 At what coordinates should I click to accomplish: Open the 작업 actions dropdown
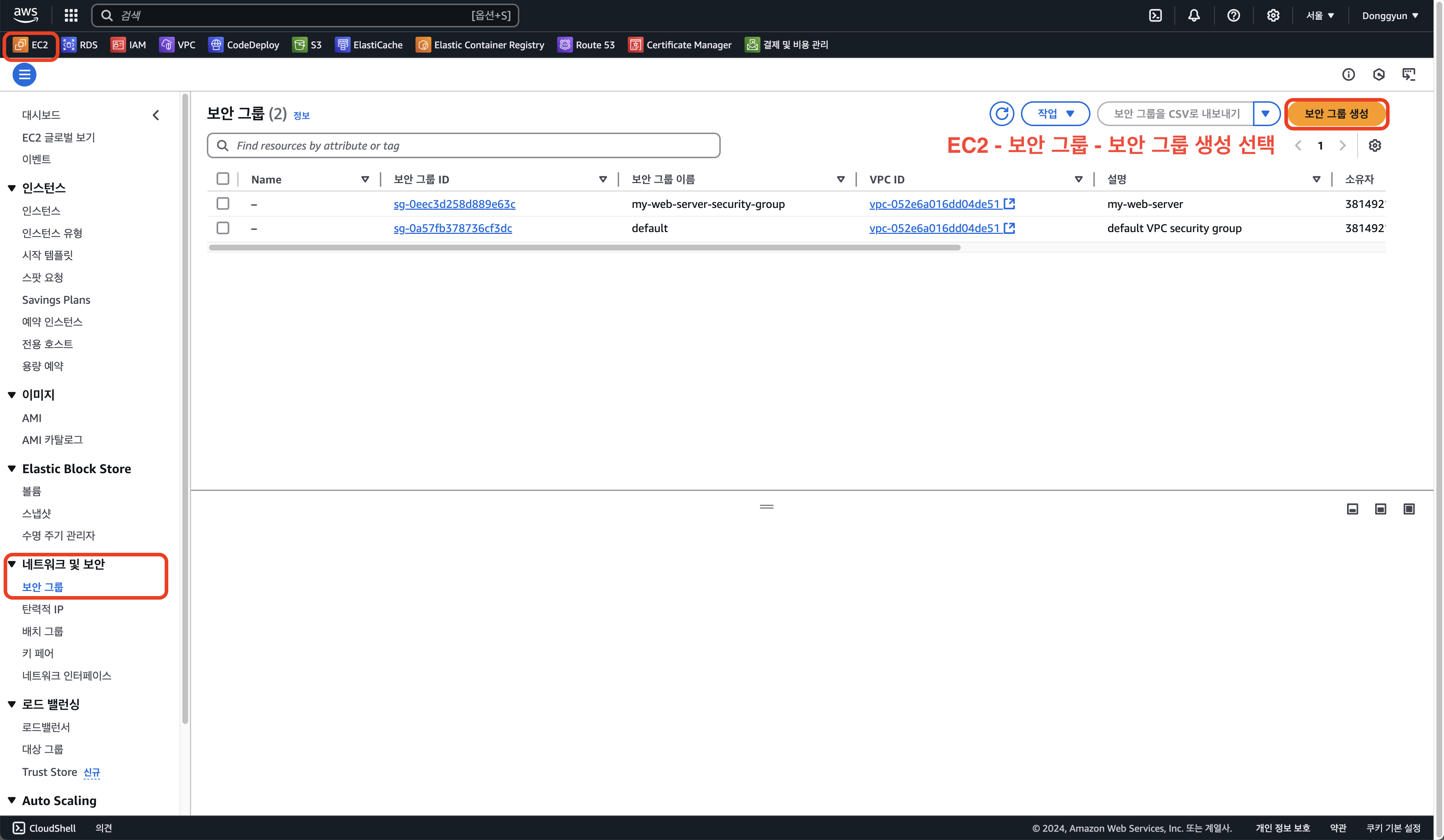click(1056, 114)
